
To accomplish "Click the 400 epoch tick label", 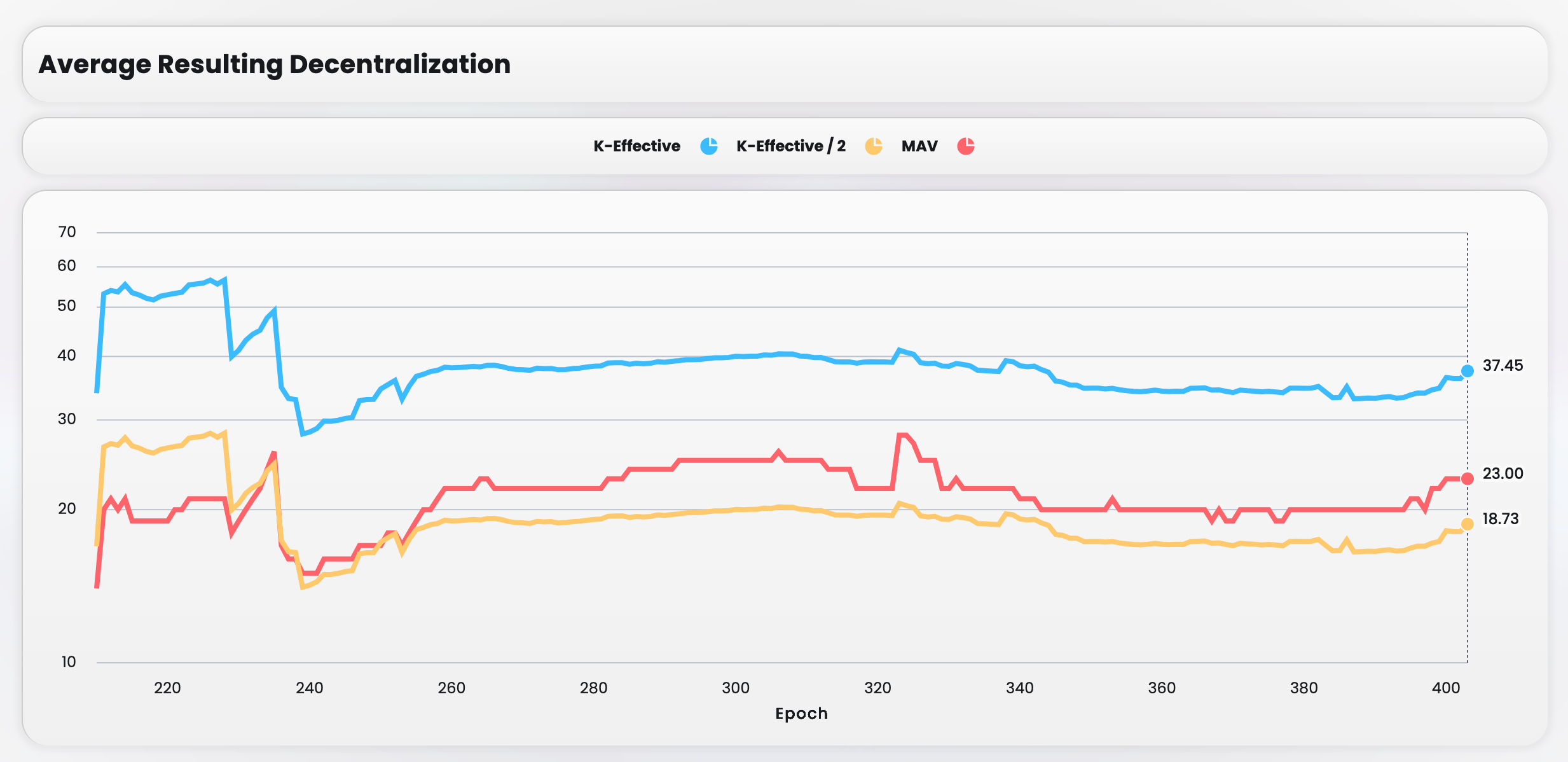I will point(1445,688).
